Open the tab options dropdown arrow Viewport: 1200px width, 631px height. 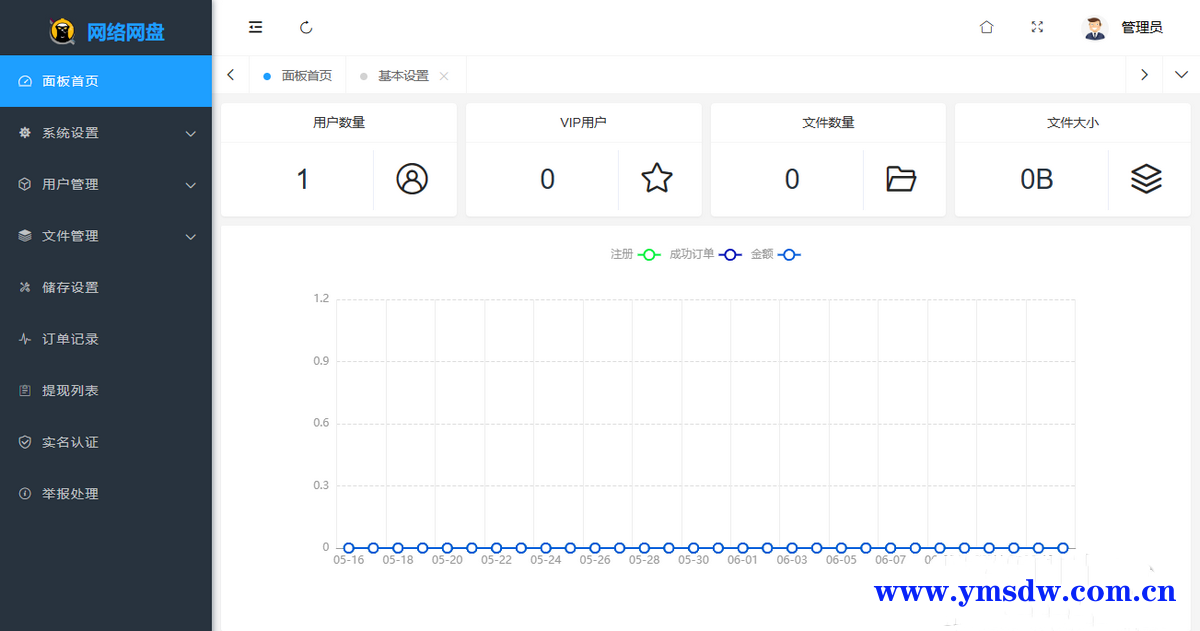click(1181, 75)
